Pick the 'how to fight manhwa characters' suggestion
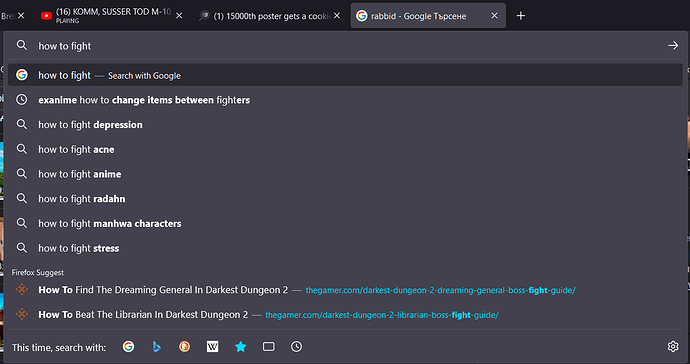The height and width of the screenshot is (364, 690). pos(345,224)
